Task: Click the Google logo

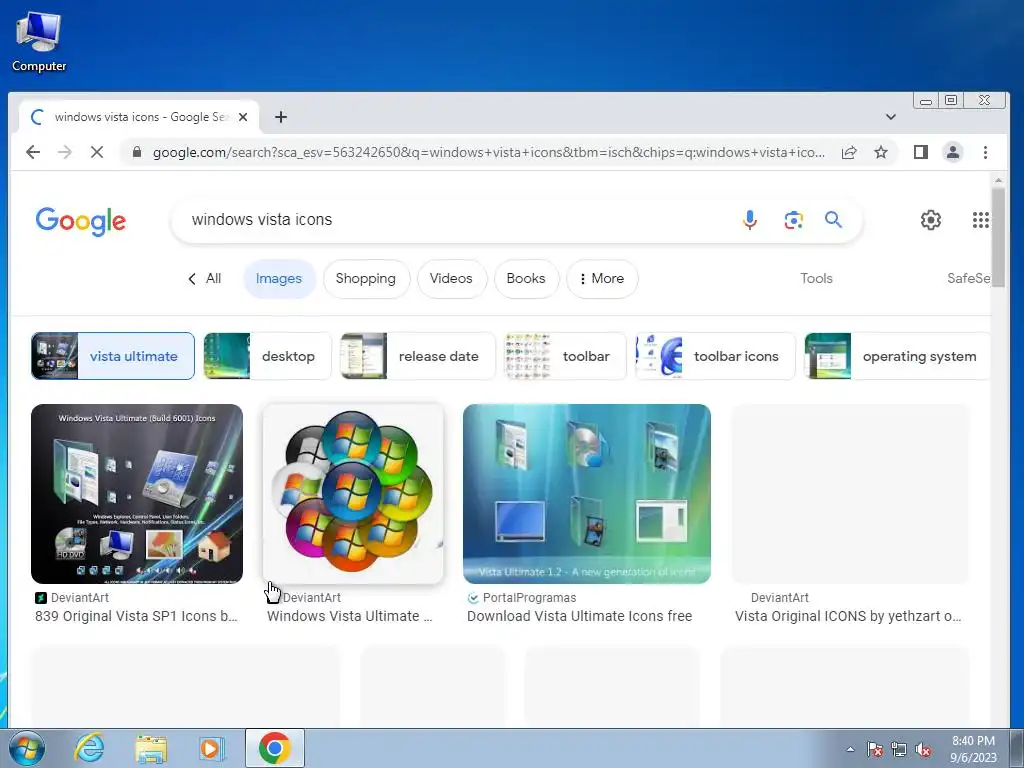Action: point(80,221)
